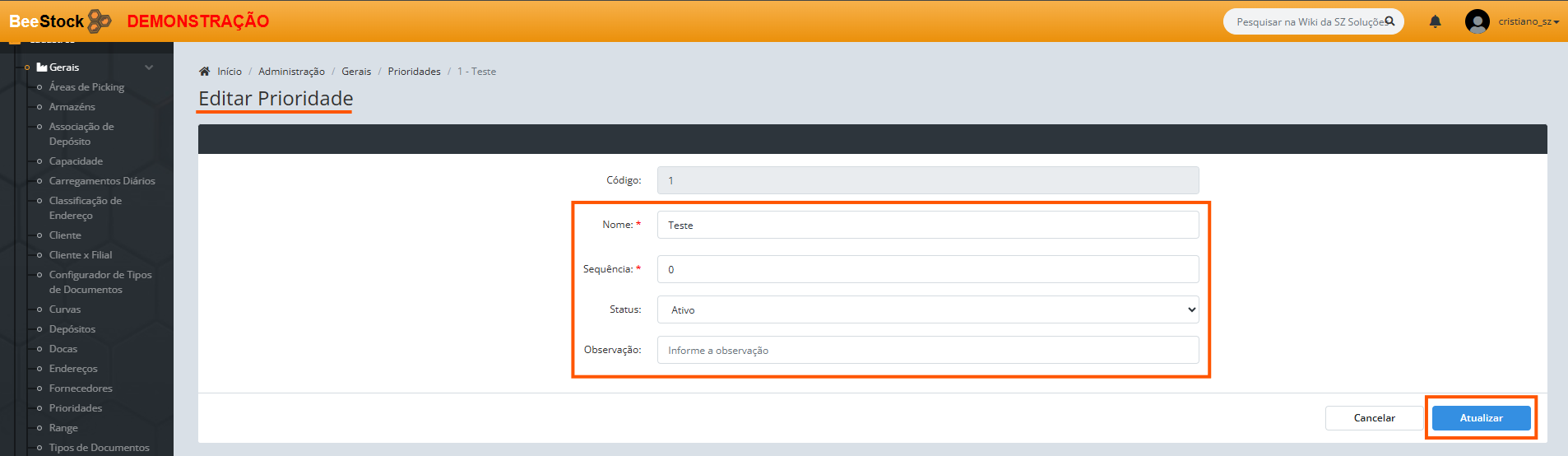Click the Atualizar button
1568x456 pixels.
1481,418
